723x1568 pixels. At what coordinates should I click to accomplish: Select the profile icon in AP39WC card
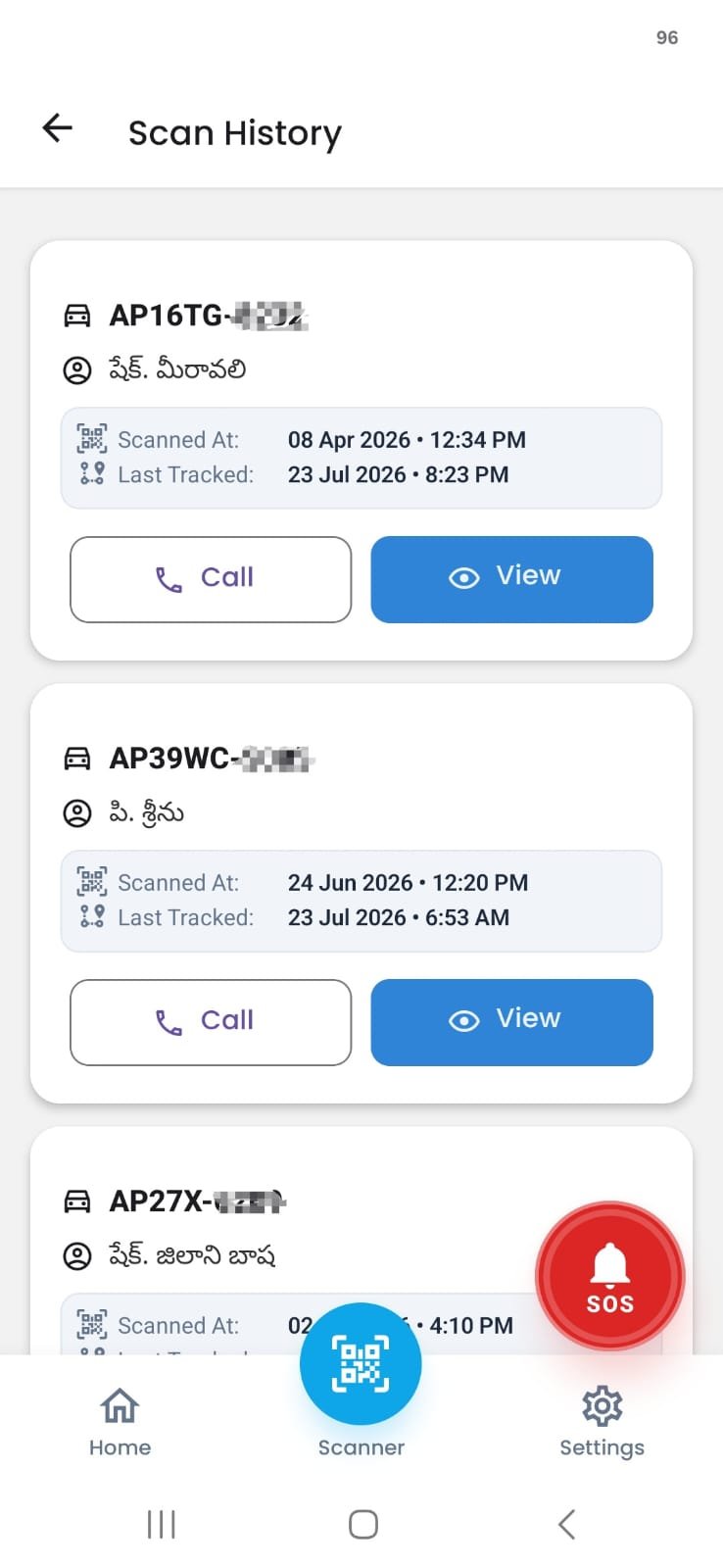point(77,813)
